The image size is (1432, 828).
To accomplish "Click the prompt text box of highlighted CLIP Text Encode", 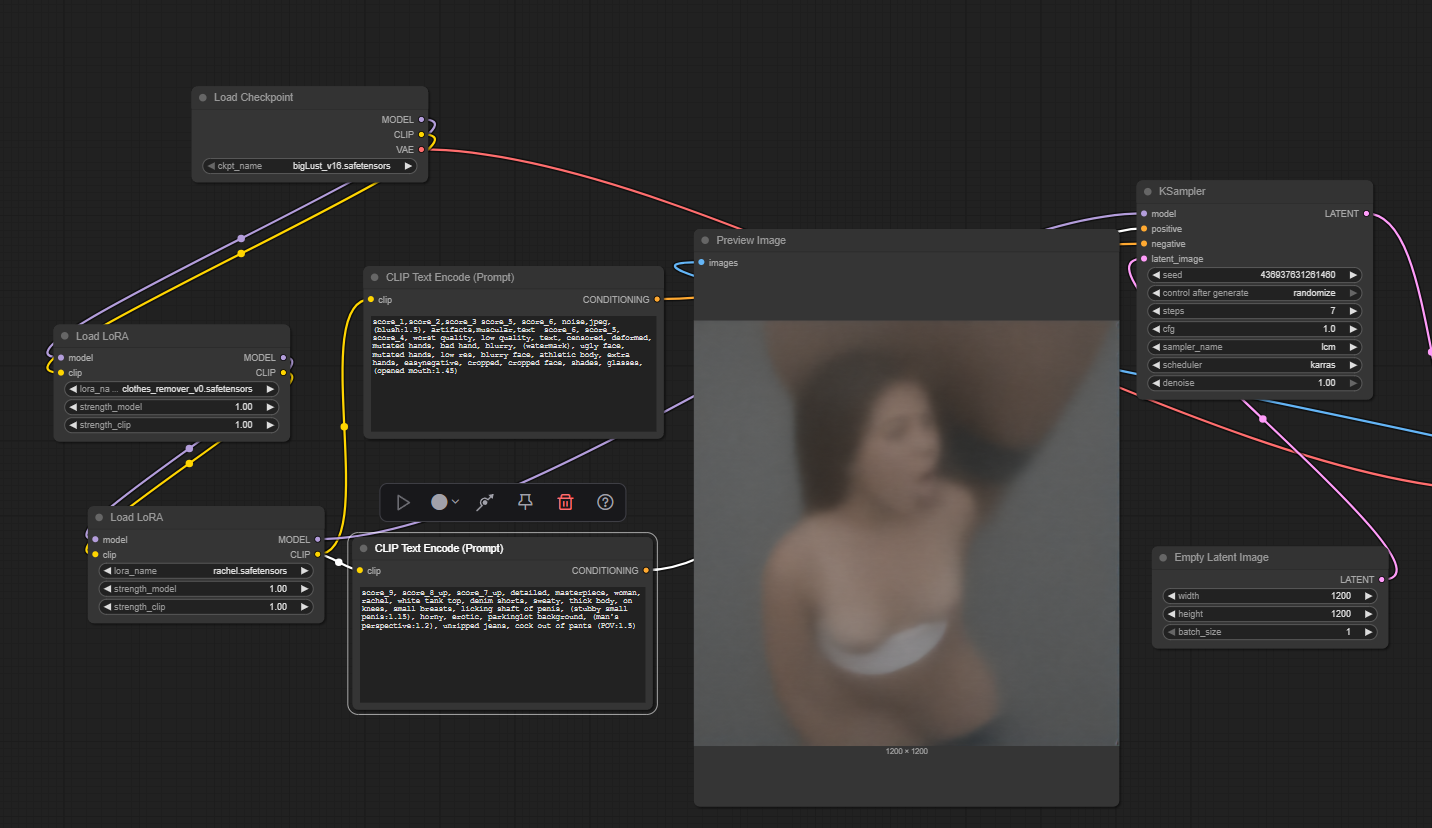I will click(x=502, y=644).
